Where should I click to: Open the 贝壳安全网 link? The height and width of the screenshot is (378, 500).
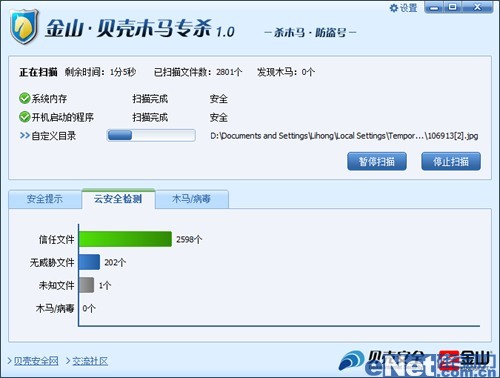coord(36,361)
